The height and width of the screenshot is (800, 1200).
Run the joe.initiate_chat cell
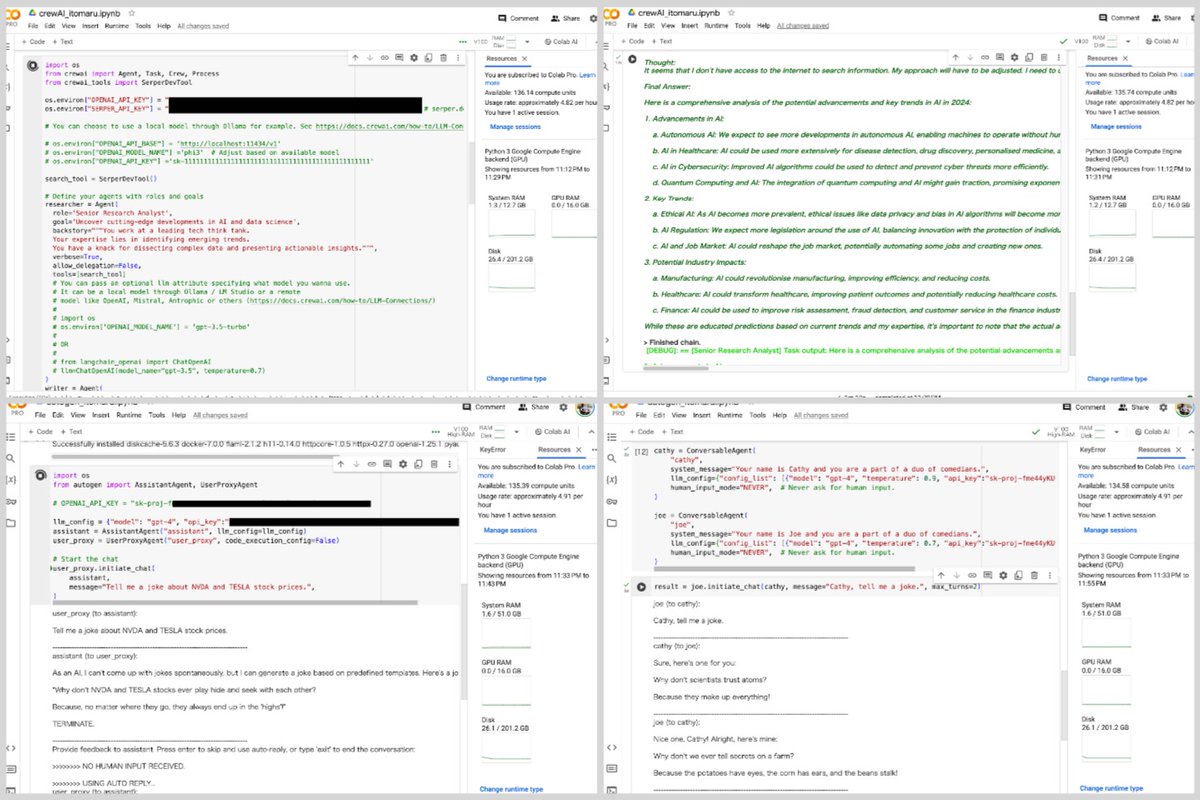click(x=641, y=587)
